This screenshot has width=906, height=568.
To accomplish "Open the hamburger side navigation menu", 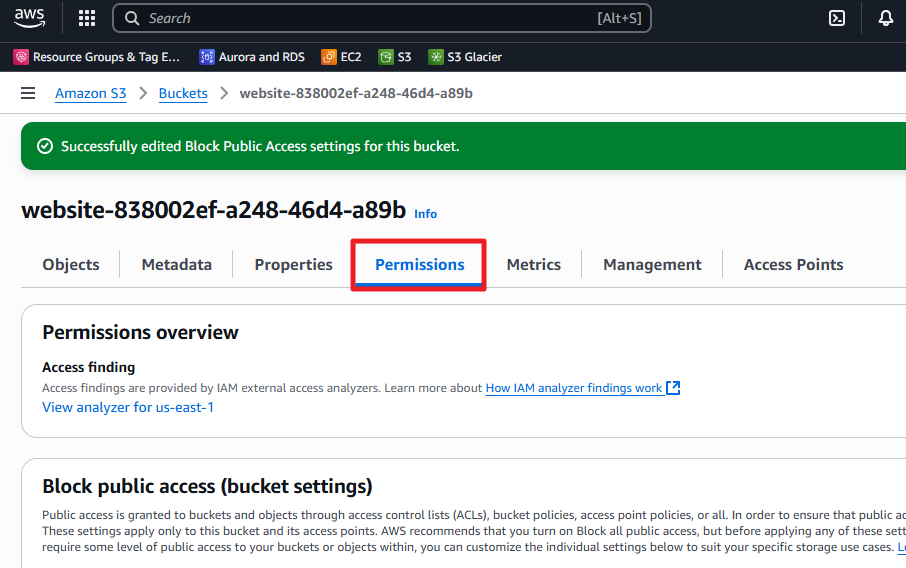I will 28,93.
